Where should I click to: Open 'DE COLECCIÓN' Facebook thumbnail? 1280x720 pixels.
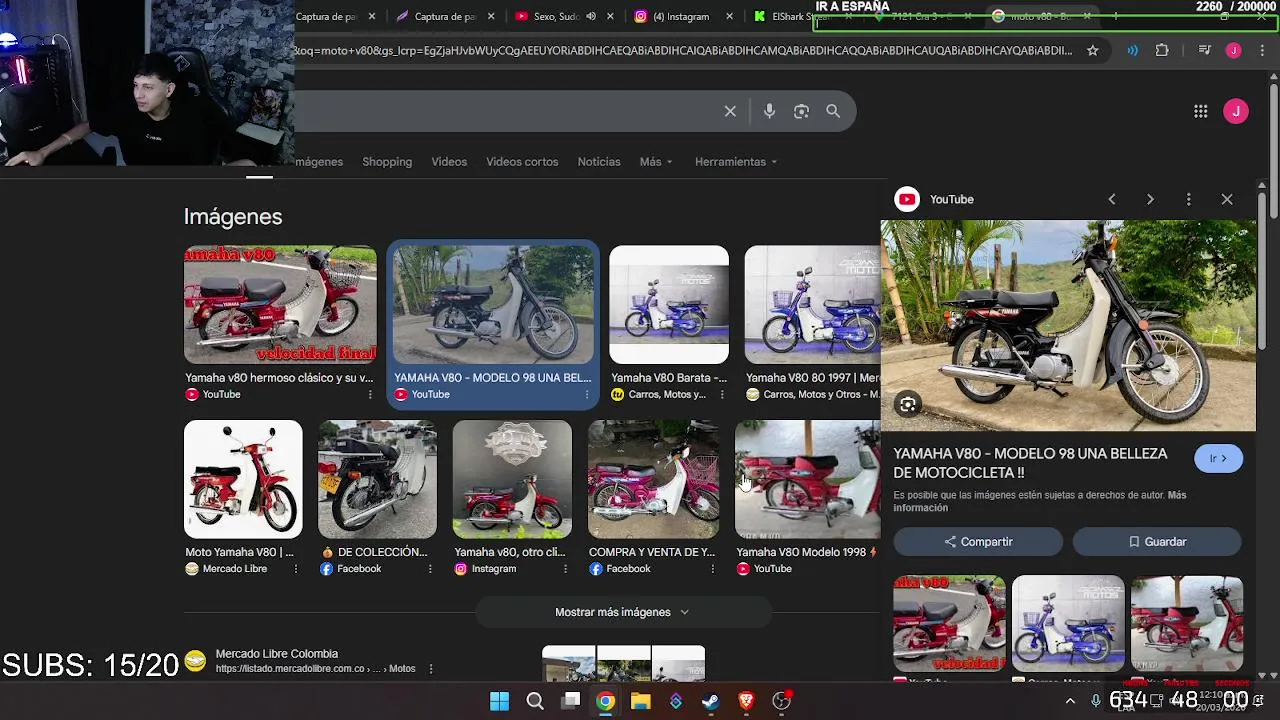(x=377, y=479)
